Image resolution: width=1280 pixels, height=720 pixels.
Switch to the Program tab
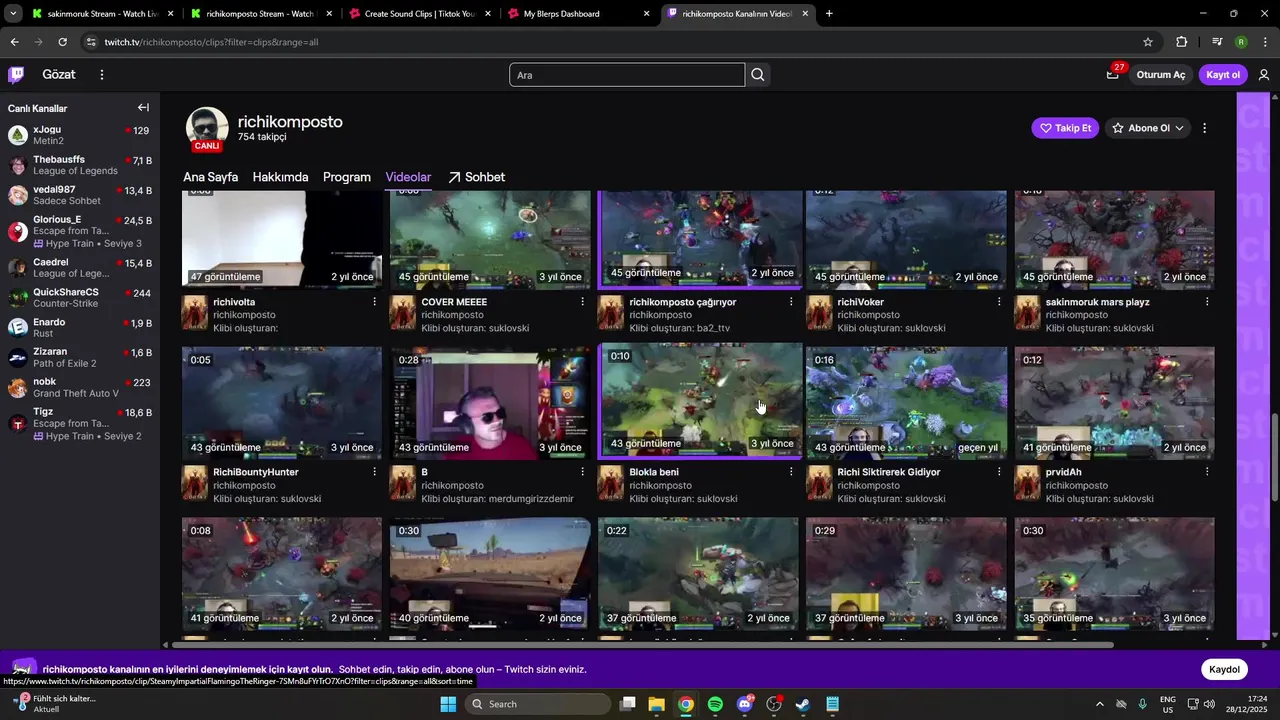[347, 177]
